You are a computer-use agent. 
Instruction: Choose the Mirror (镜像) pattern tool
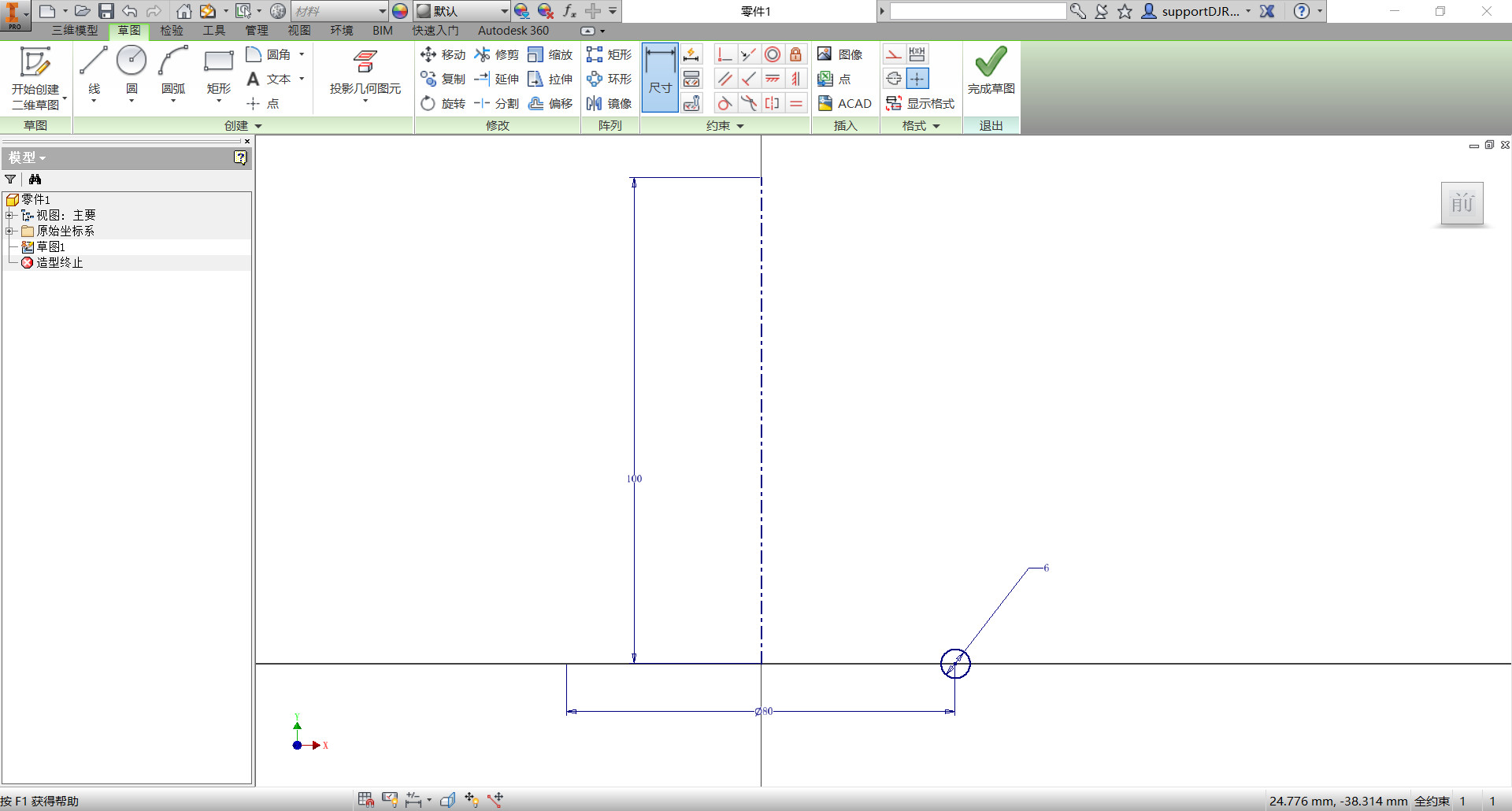610,103
